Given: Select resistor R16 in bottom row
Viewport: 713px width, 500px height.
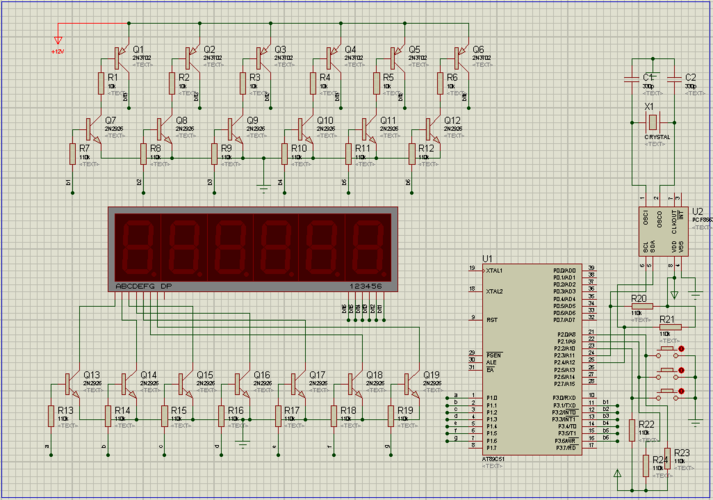Looking at the screenshot, I should click(222, 415).
